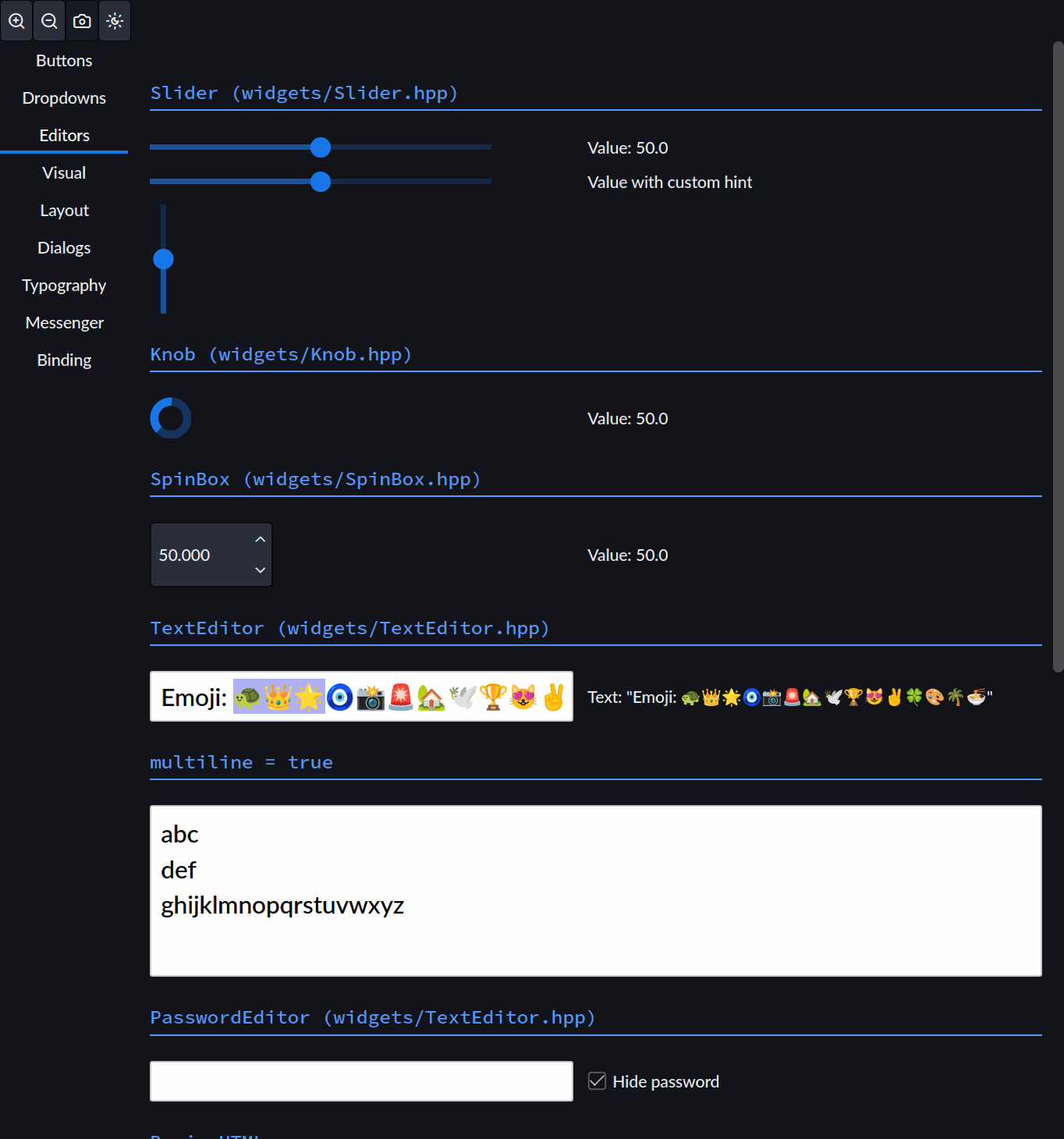Image resolution: width=1064 pixels, height=1139 pixels.
Task: Uncheck the Hide password checkbox
Action: [597, 1080]
